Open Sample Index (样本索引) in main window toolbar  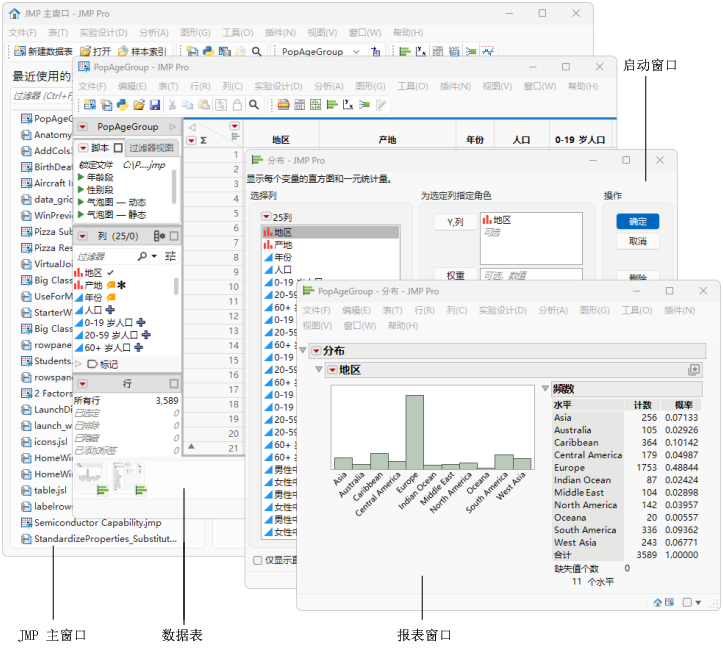[142, 51]
